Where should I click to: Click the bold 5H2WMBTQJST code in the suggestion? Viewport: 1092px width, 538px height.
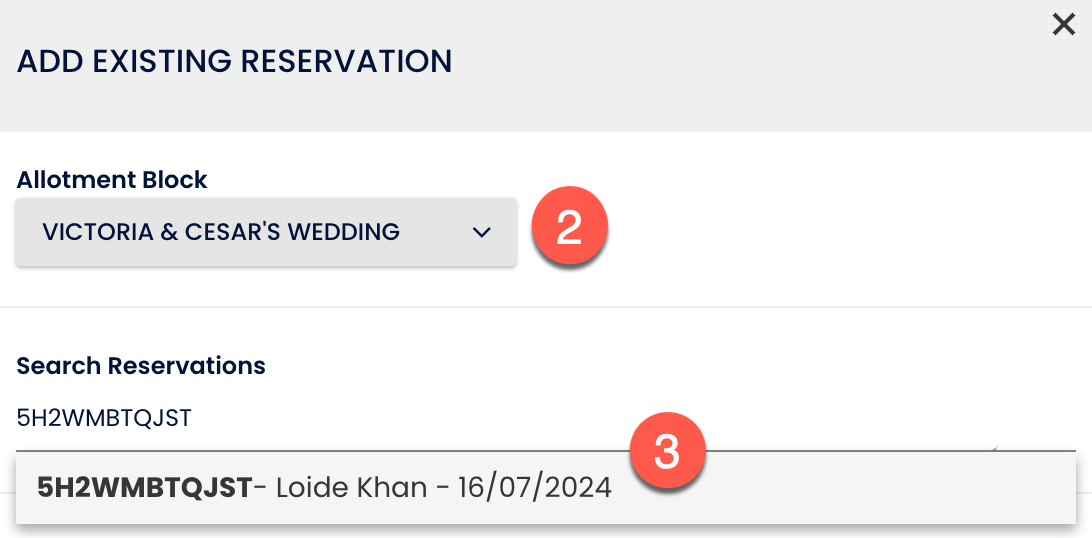[144, 488]
